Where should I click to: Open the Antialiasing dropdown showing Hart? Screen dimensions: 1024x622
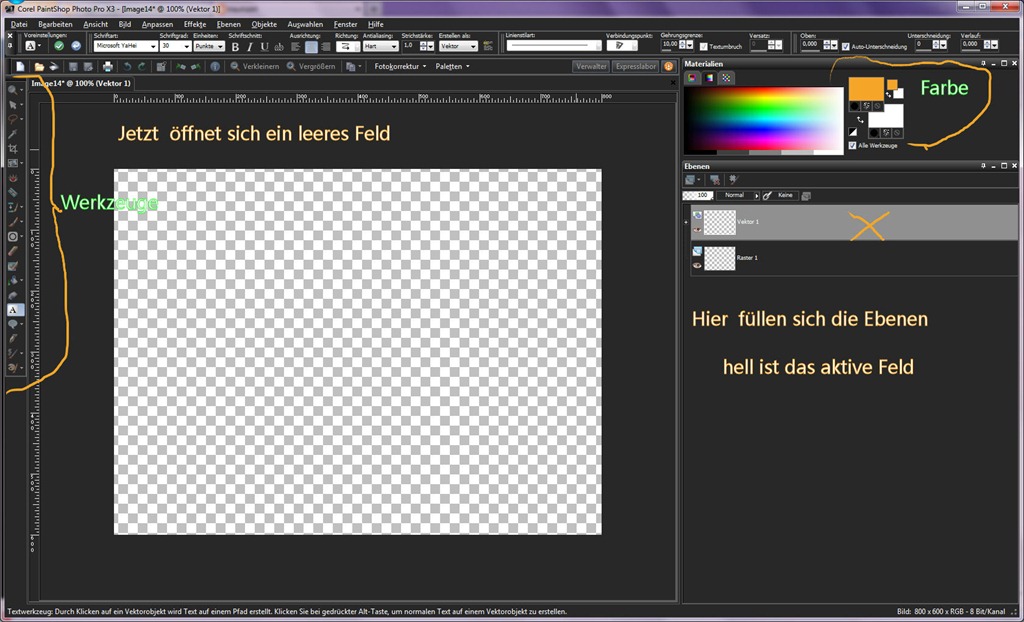(x=380, y=46)
